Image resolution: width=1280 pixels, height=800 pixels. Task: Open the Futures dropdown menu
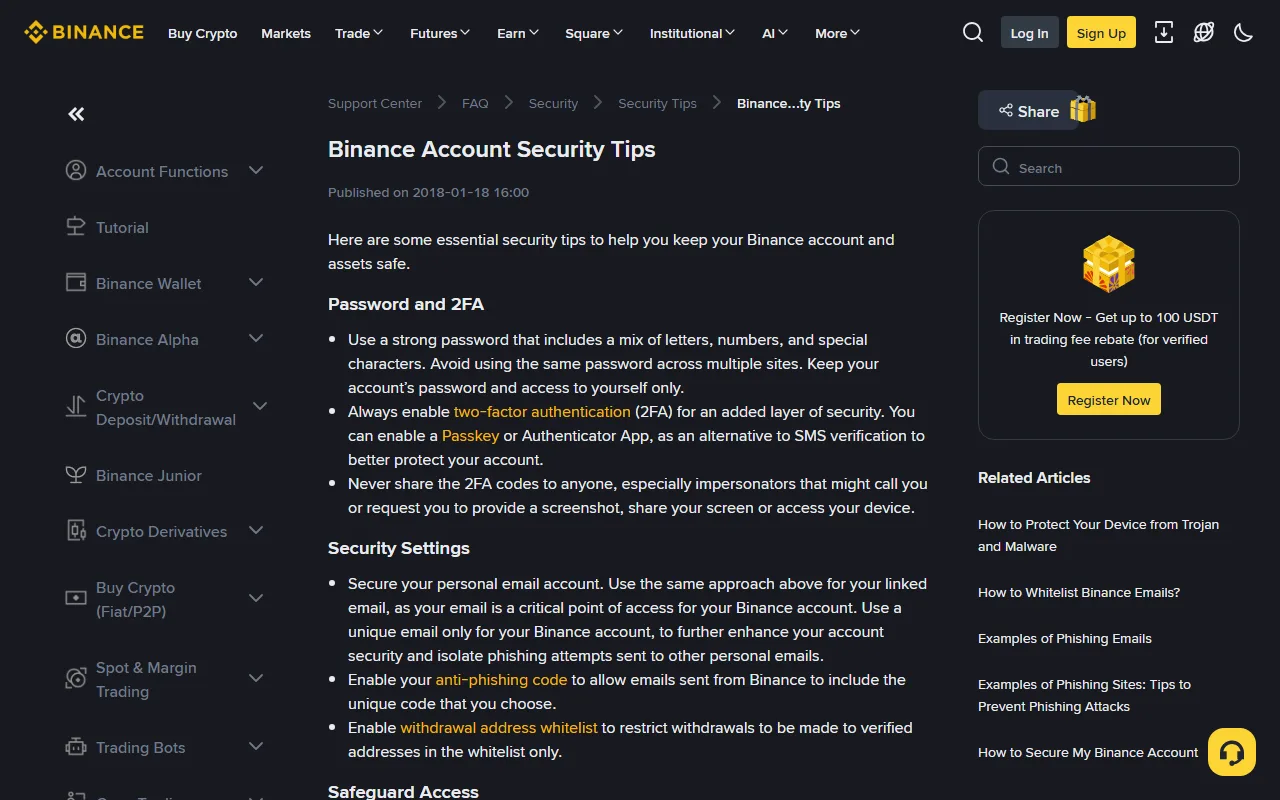point(440,33)
